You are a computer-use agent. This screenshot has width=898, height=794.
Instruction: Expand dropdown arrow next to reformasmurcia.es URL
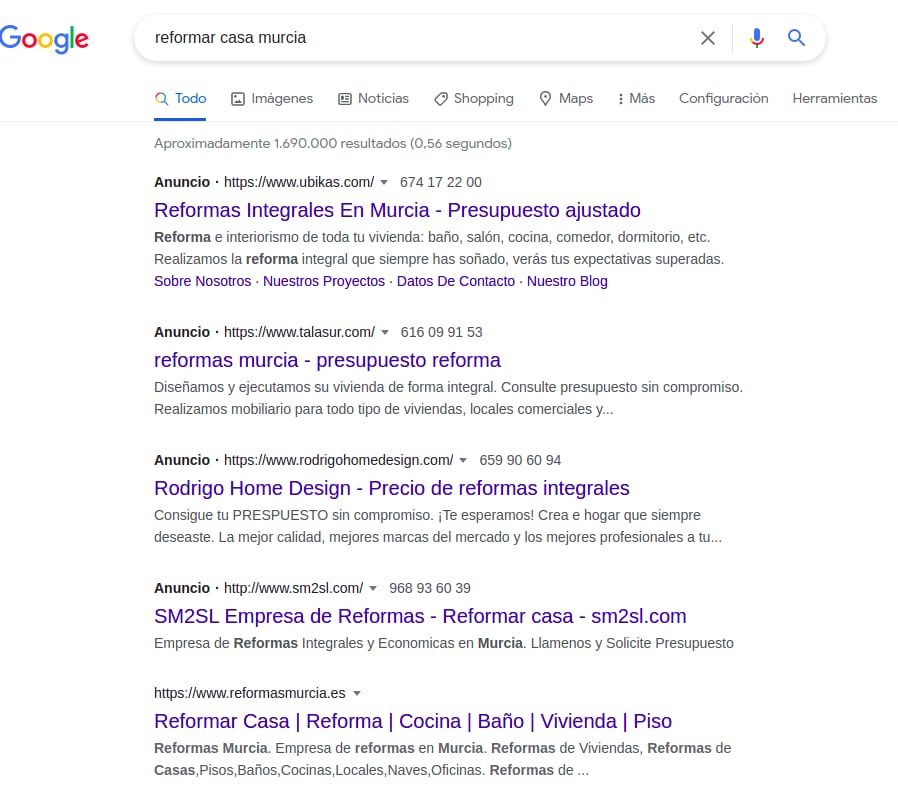click(x=357, y=694)
